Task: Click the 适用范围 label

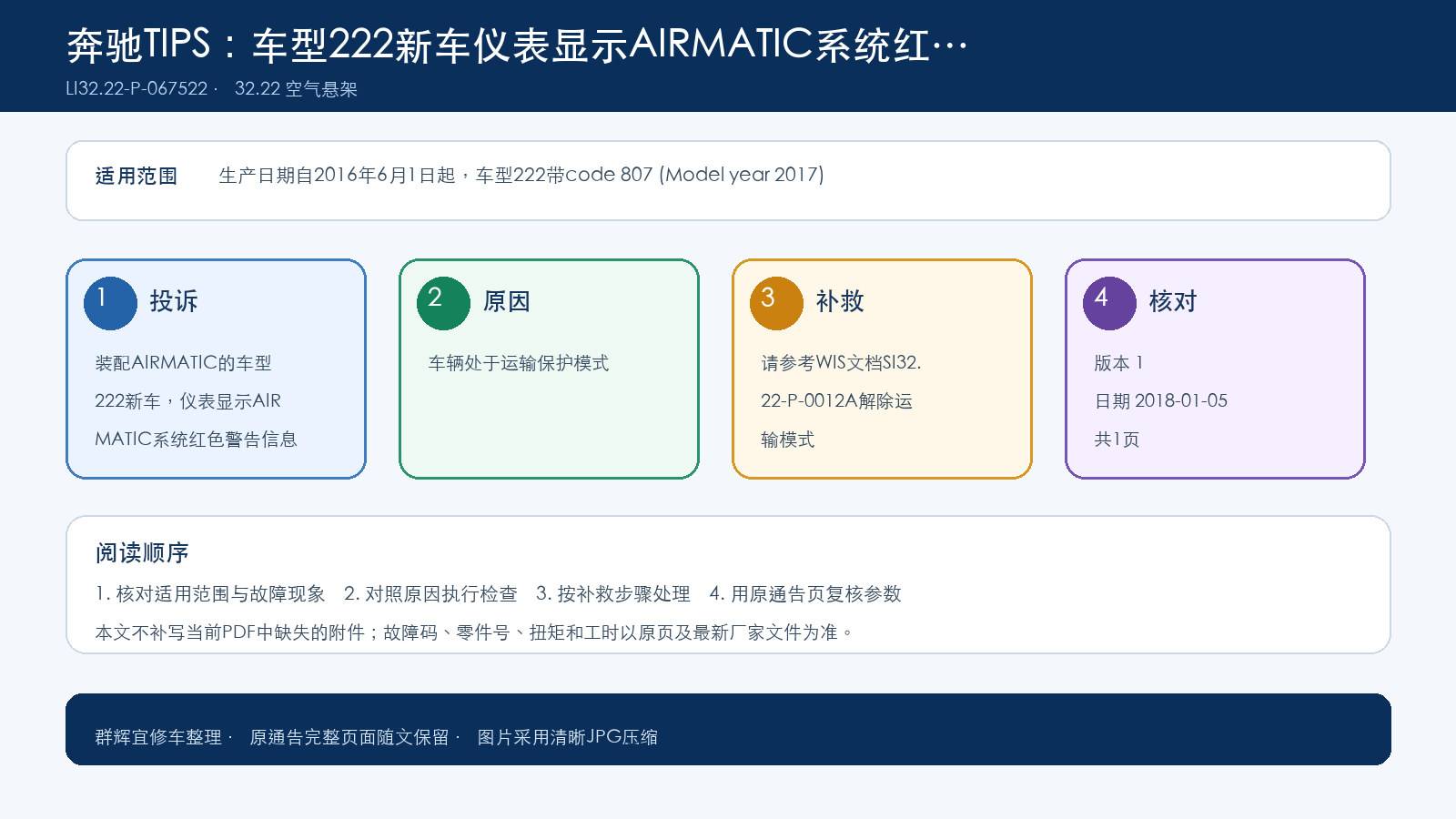Action: pyautogui.click(x=136, y=176)
